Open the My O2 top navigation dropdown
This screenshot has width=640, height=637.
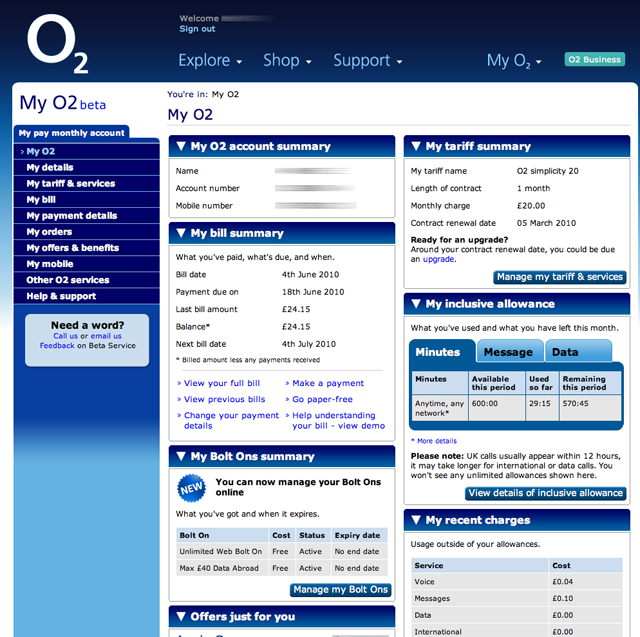click(514, 61)
